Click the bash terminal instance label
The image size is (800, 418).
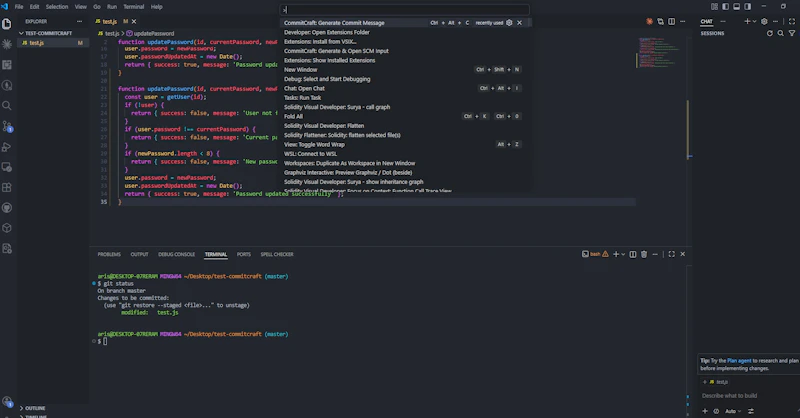pos(595,254)
